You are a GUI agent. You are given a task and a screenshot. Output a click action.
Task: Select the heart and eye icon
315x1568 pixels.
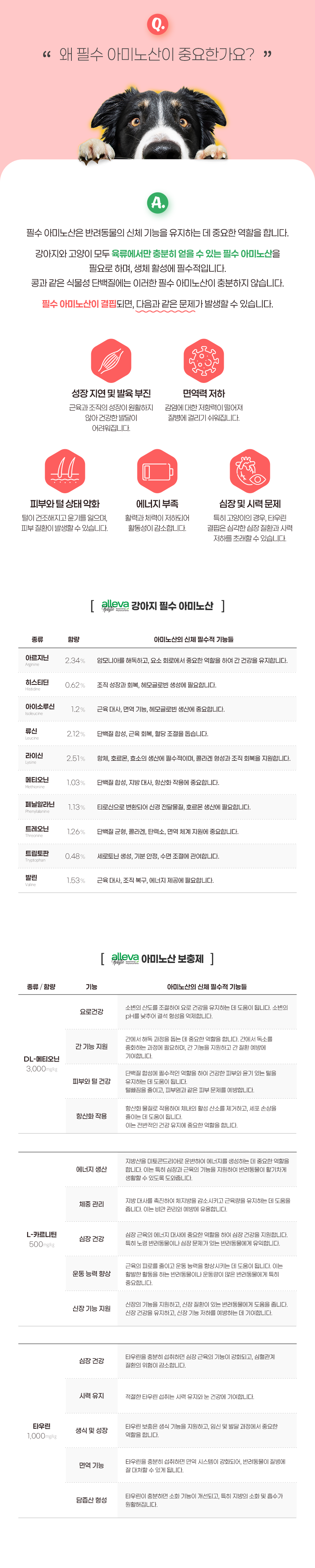pos(250,471)
